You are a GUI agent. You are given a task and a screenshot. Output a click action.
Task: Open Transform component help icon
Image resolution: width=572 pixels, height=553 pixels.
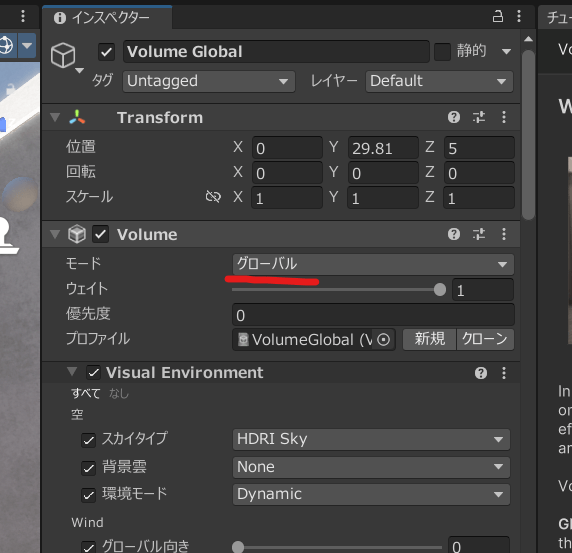454,117
